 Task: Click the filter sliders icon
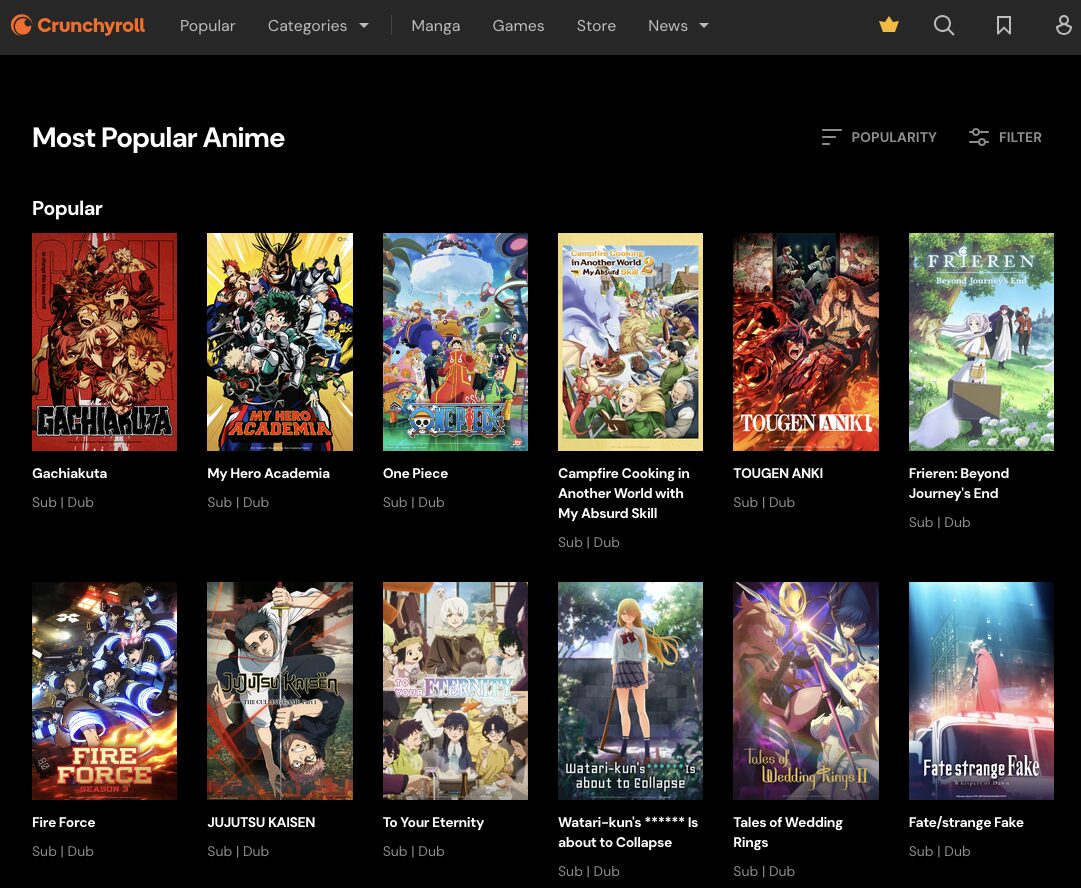click(x=979, y=137)
